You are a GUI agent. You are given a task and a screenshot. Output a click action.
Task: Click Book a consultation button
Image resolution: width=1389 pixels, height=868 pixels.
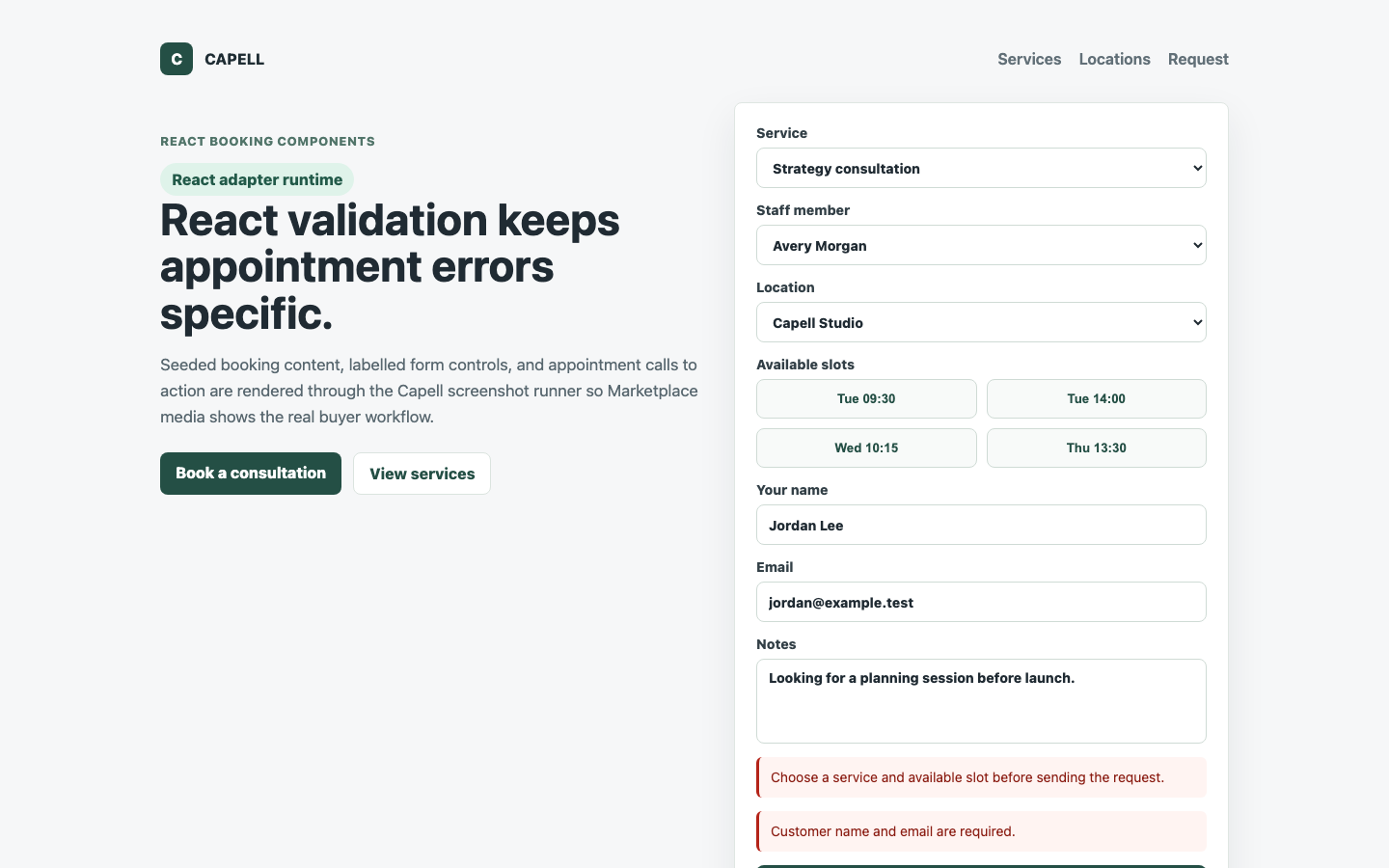pyautogui.click(x=251, y=474)
